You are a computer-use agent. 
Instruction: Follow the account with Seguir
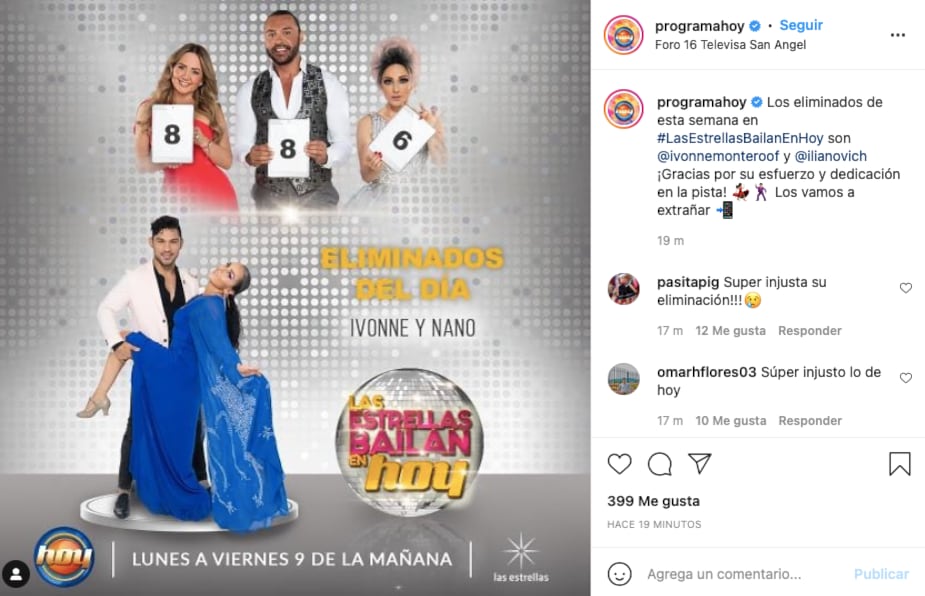[801, 25]
